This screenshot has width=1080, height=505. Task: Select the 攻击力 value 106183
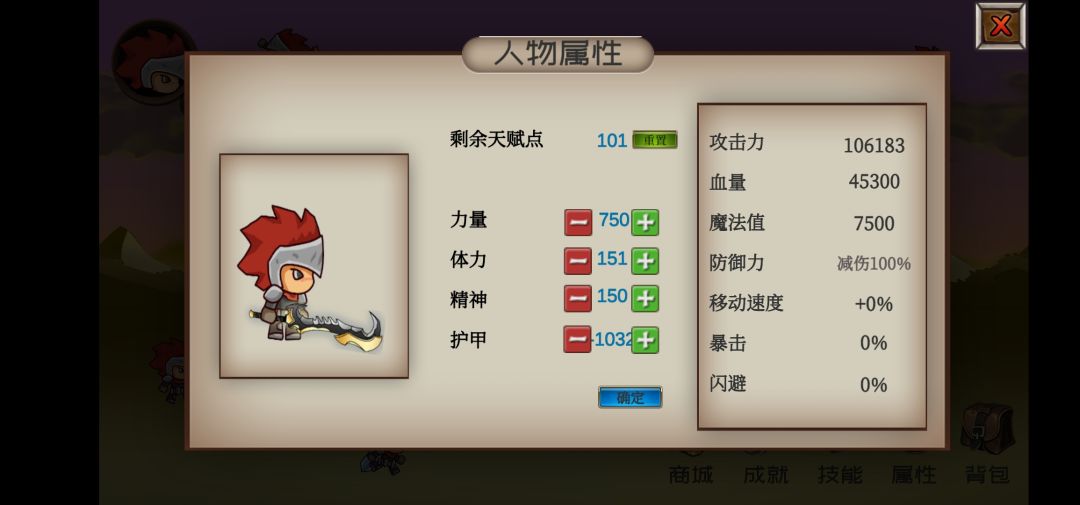coord(873,145)
